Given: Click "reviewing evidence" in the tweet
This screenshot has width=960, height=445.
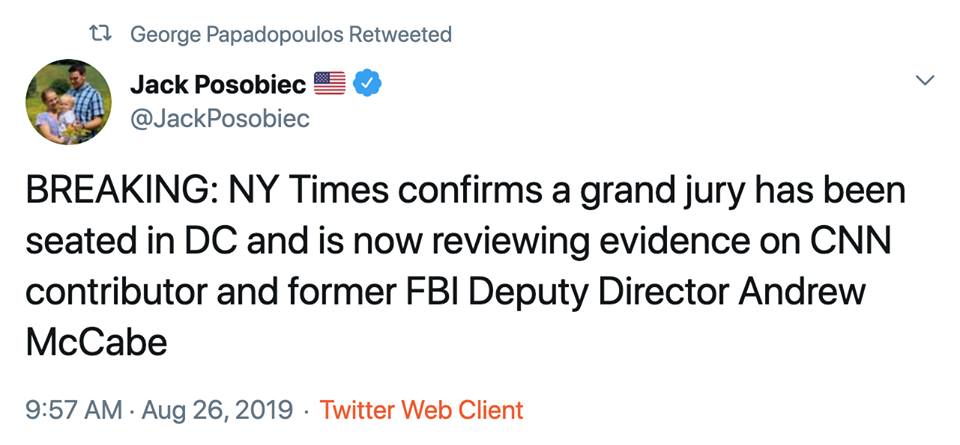Looking at the screenshot, I should point(568,242).
